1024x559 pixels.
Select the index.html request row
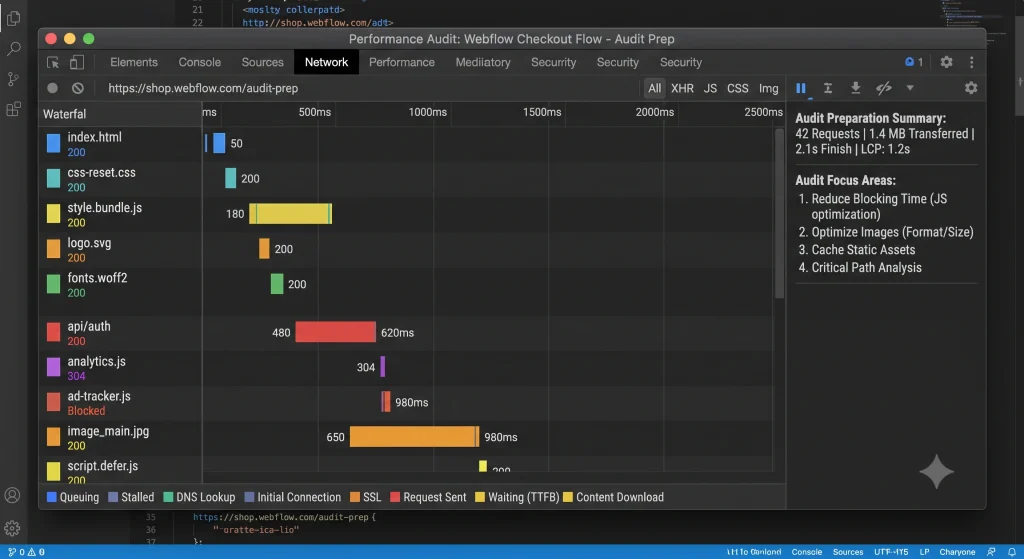coord(120,144)
